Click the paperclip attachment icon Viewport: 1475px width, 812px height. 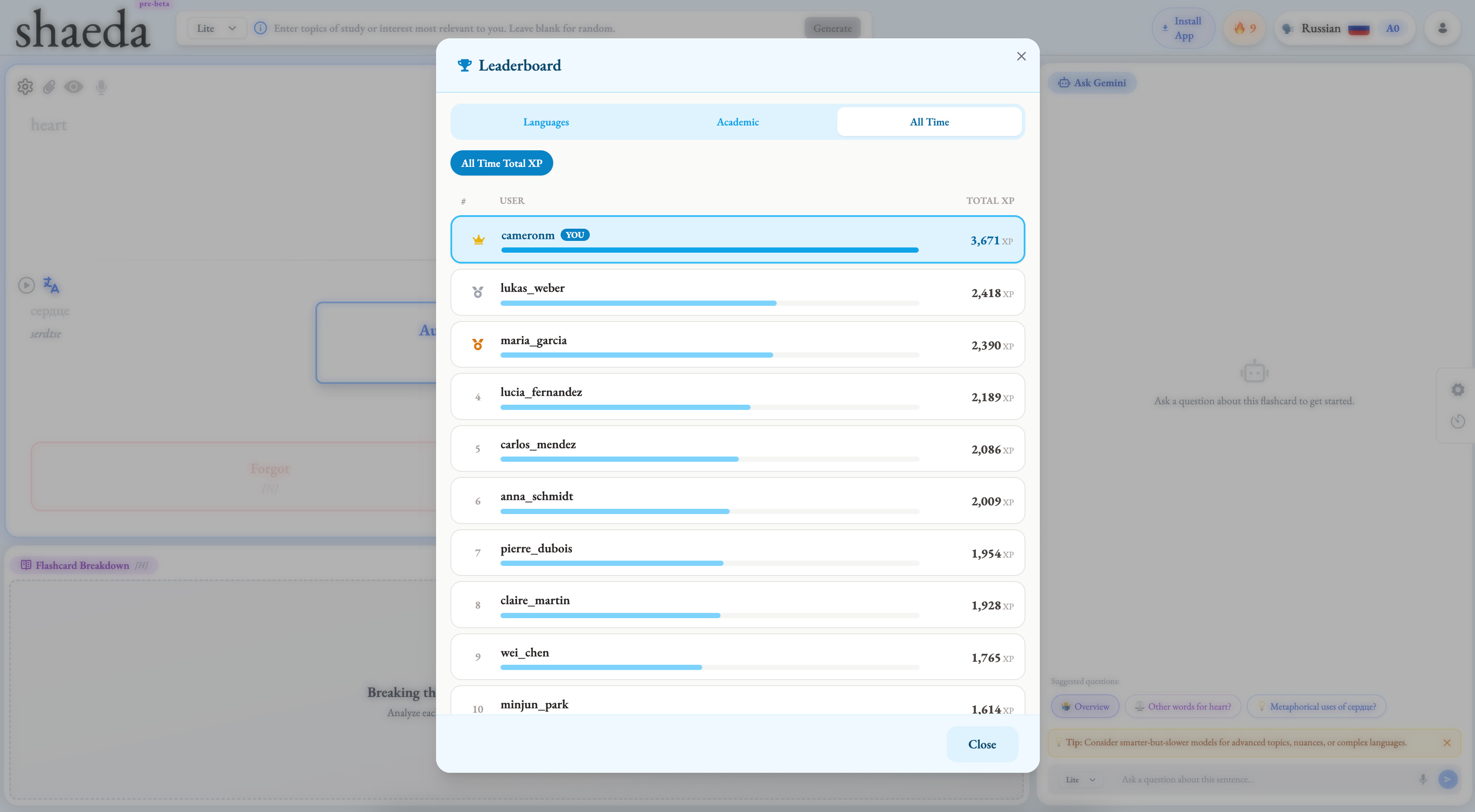pyautogui.click(x=49, y=86)
